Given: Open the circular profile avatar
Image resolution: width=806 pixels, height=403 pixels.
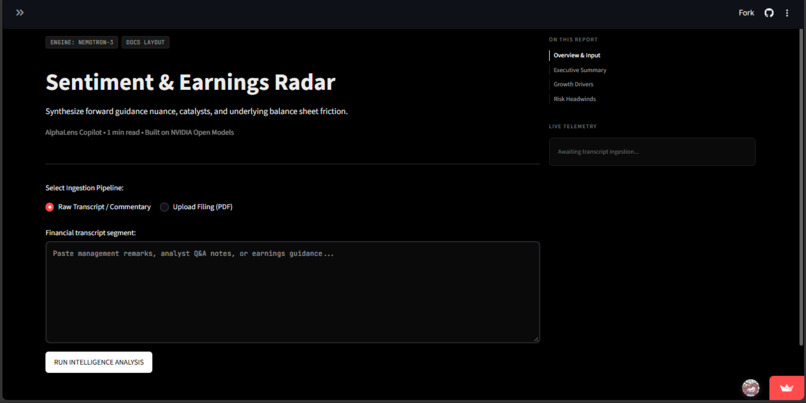Looking at the screenshot, I should click(750, 388).
